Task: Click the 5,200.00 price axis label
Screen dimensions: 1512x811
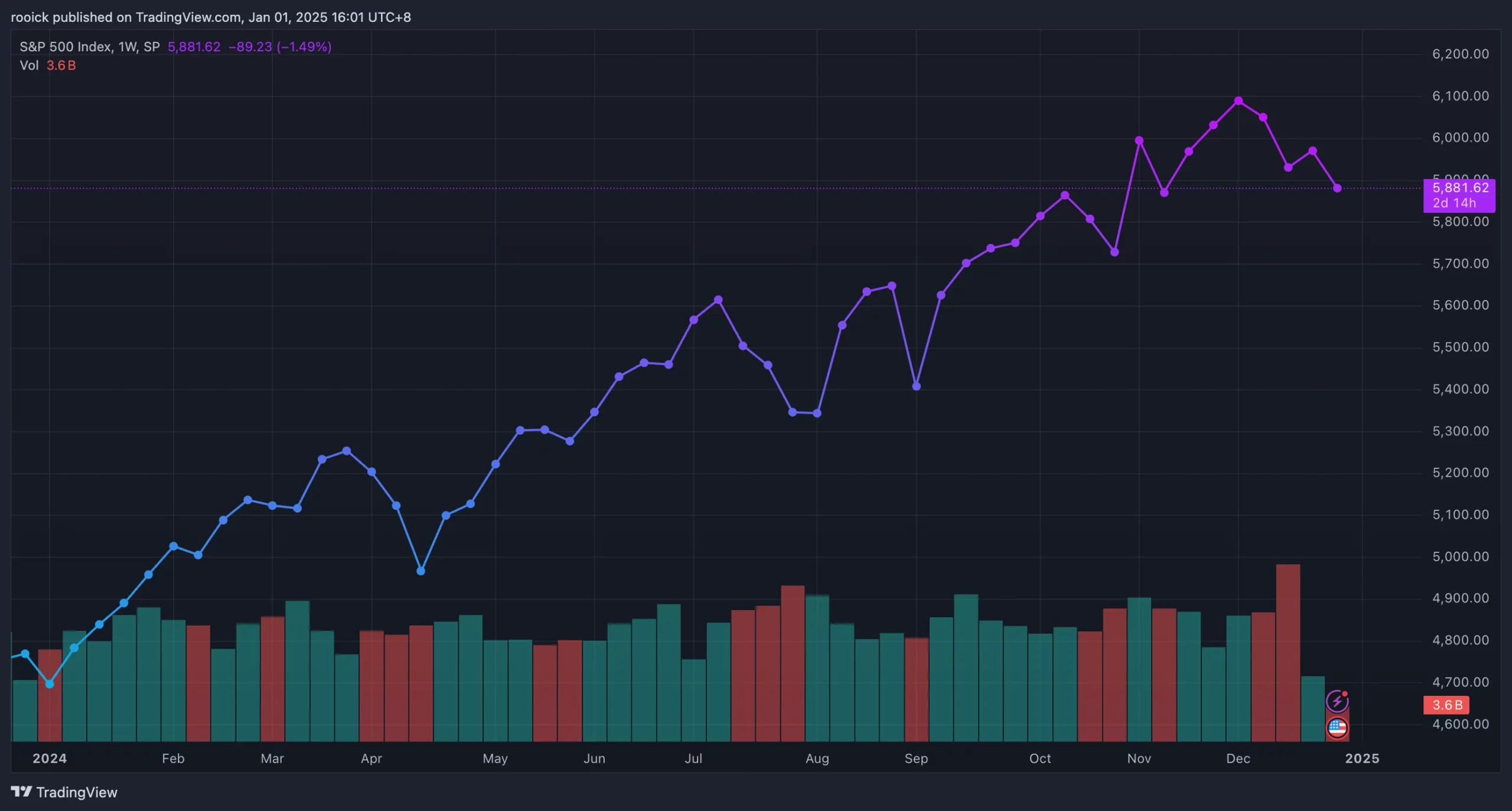Action: click(1461, 473)
